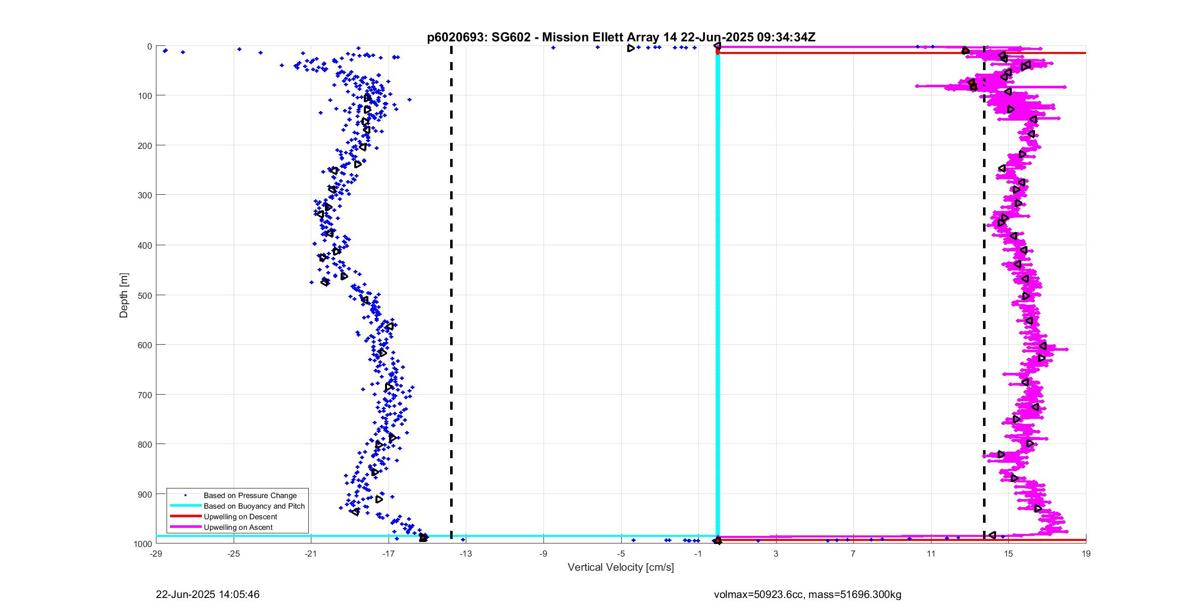Image resolution: width=1200 pixels, height=611 pixels.
Task: Select the 'Vertical Velocity [cm/s]' x-axis label
Action: coord(621,567)
